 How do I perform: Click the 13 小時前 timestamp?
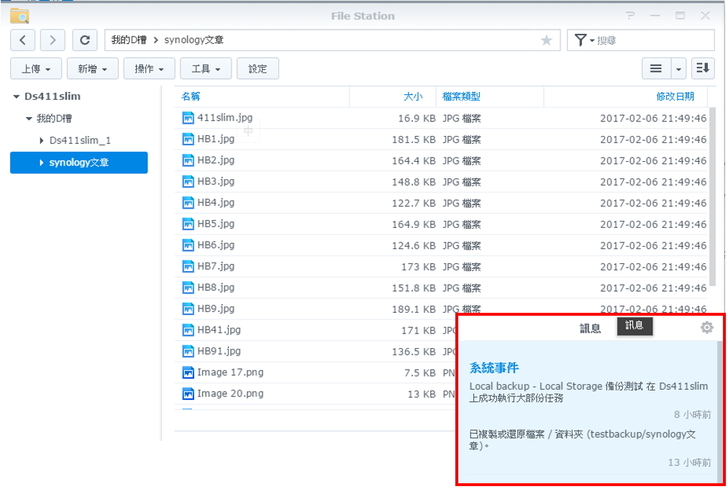[x=689, y=463]
